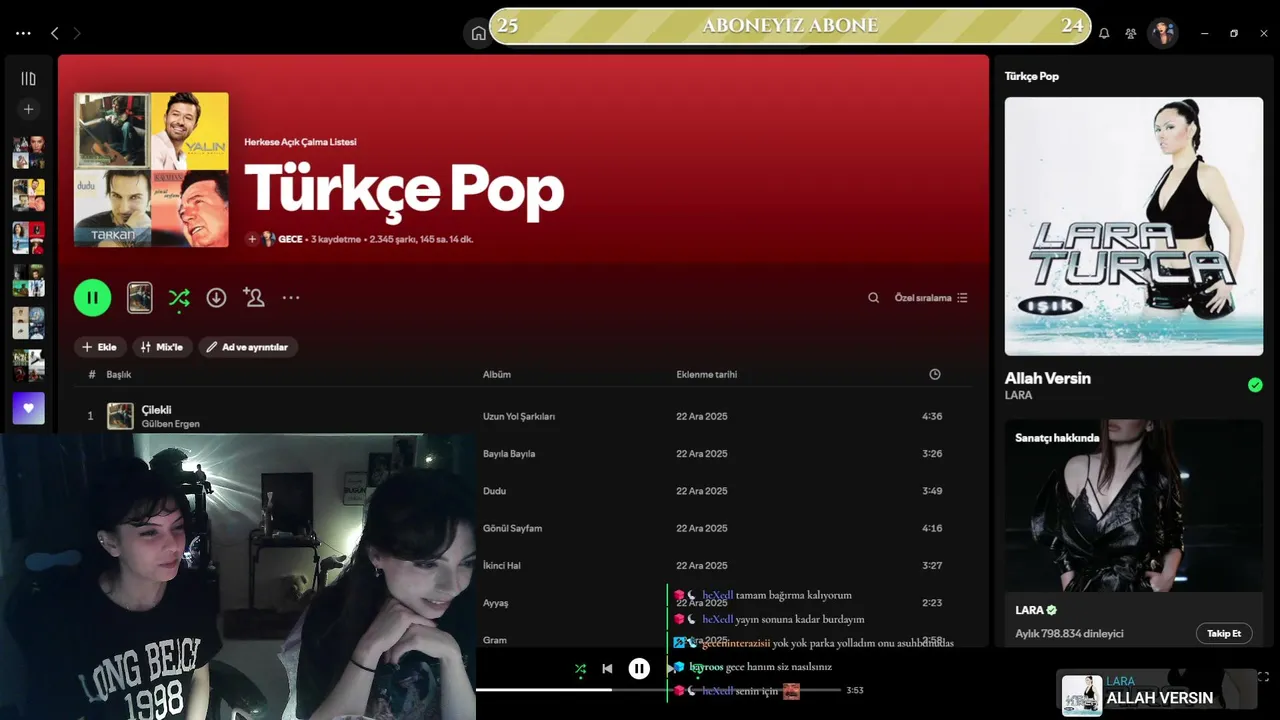Open the Home page
This screenshot has height=720, width=1280.
tap(478, 33)
